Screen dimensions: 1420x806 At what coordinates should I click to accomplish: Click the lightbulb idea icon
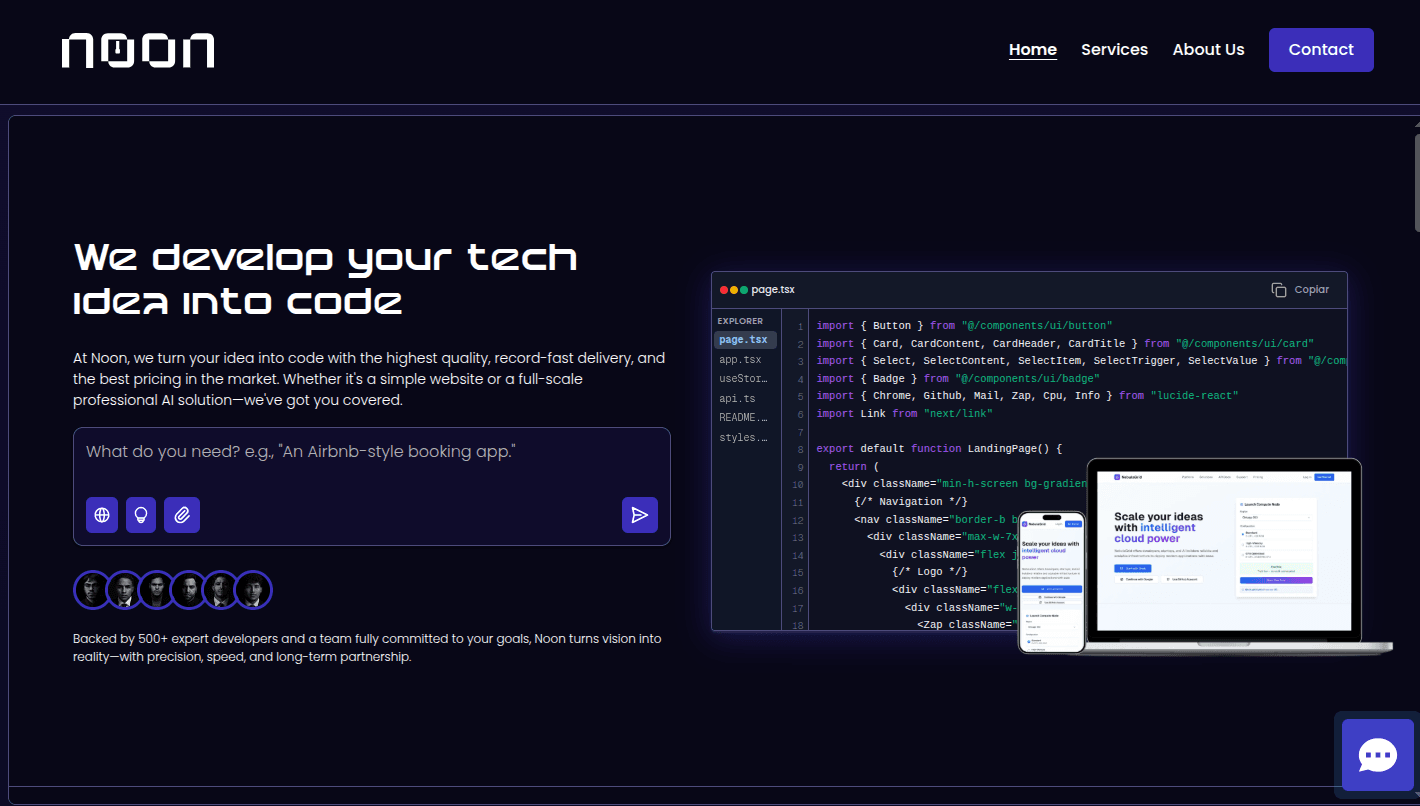(141, 515)
